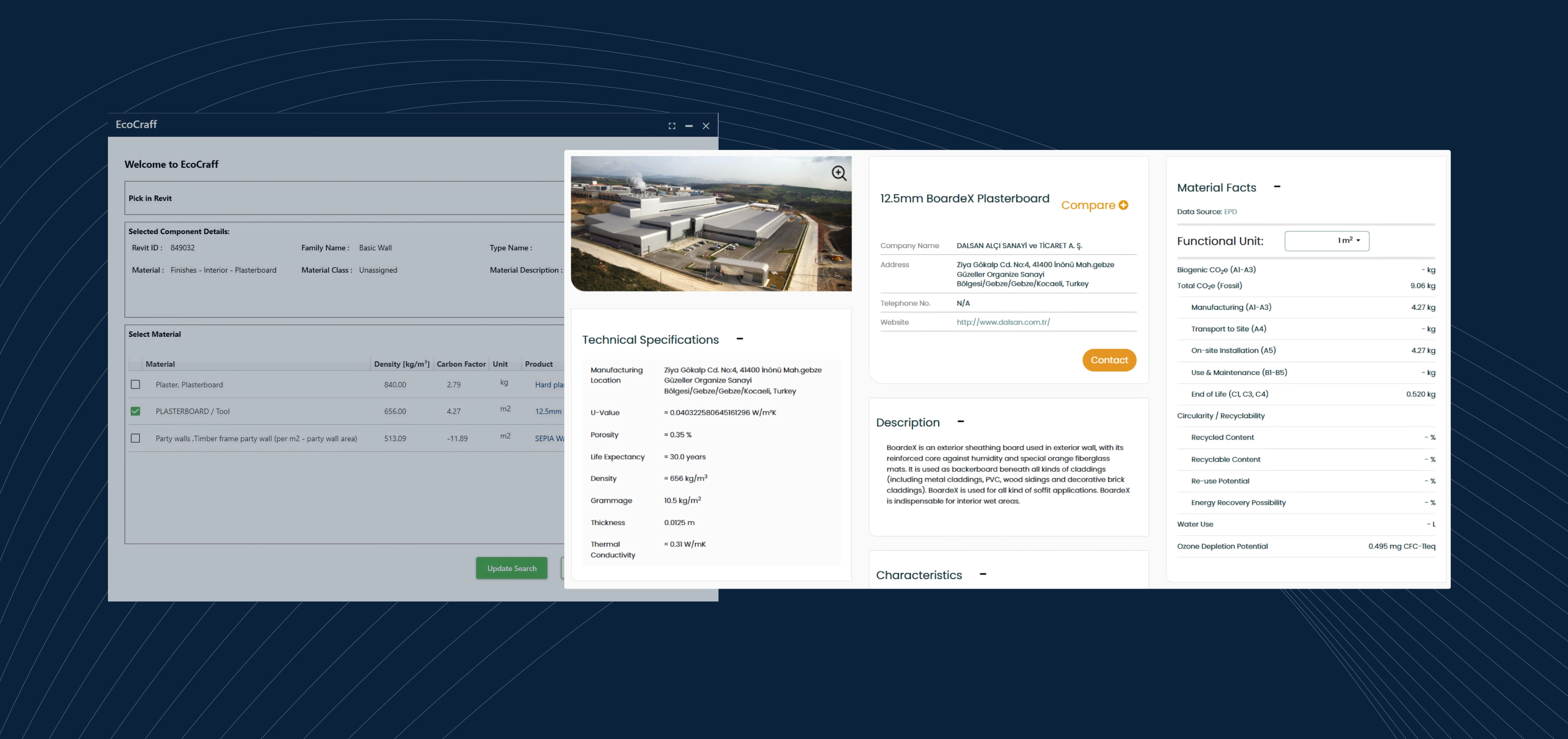Click the Ozone Depletion Potential row
This screenshot has width=1568, height=739.
point(1306,546)
